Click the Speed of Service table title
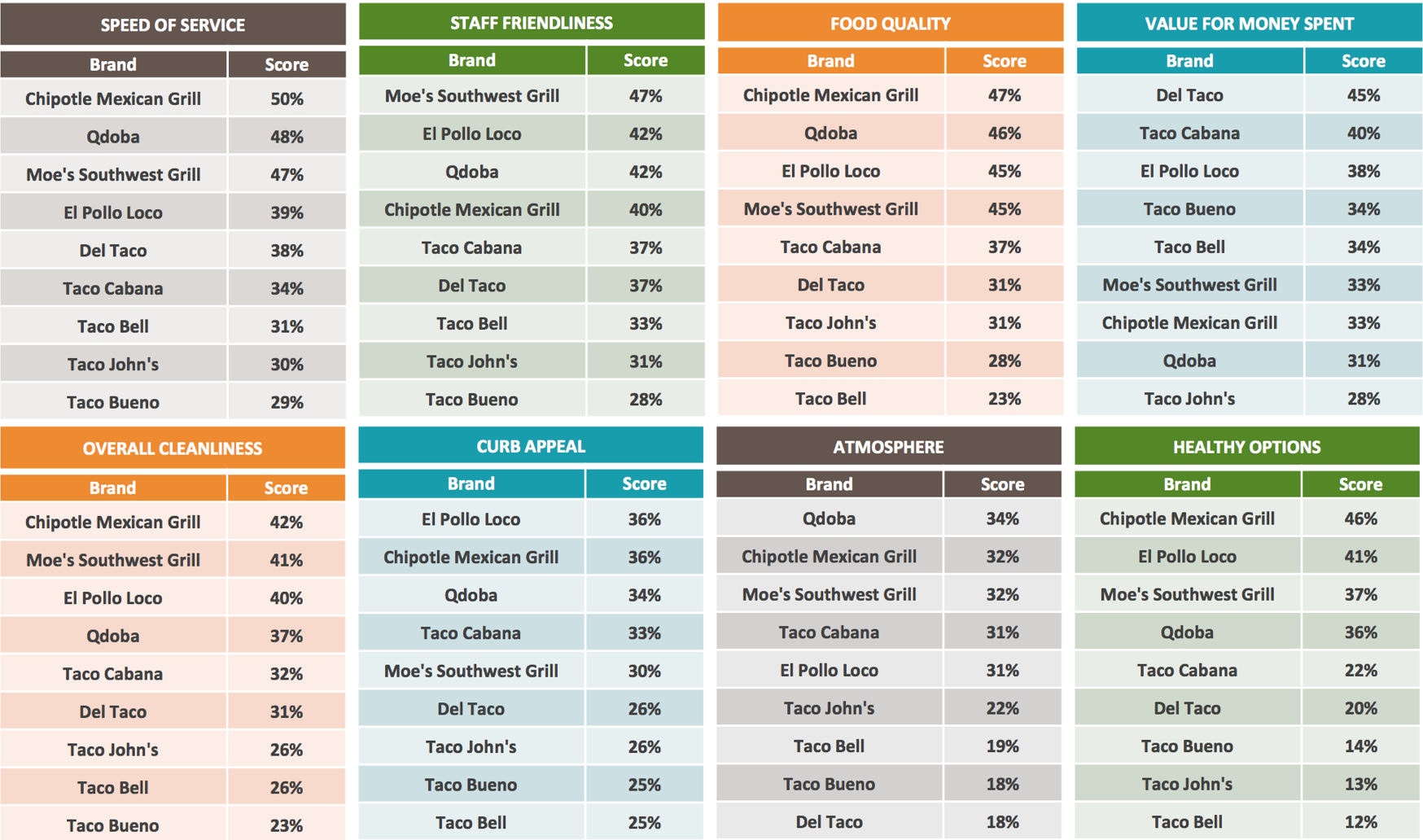The image size is (1423, 840). pyautogui.click(x=173, y=25)
